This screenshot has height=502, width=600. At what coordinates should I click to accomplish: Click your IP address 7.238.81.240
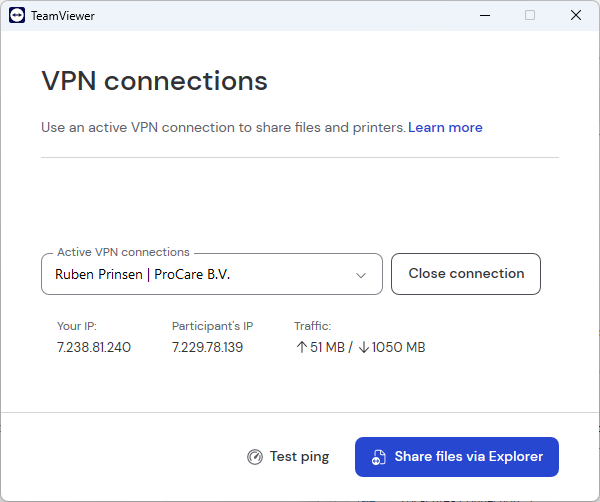[94, 347]
